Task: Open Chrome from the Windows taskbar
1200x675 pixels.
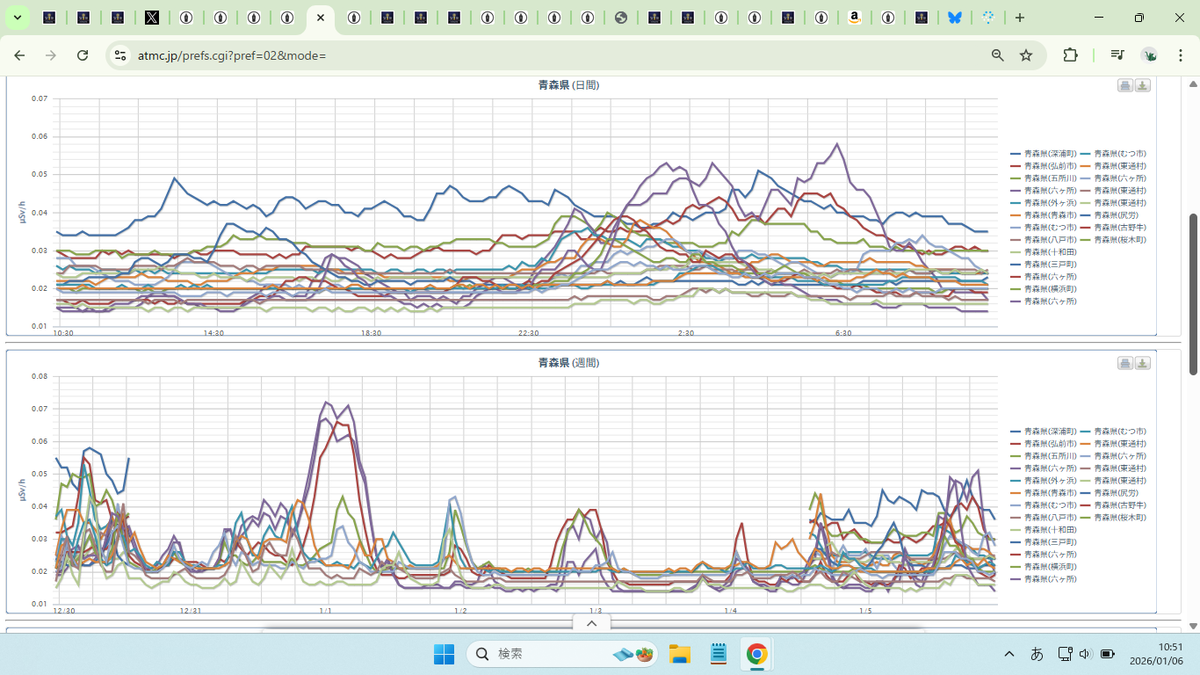Action: click(x=757, y=654)
